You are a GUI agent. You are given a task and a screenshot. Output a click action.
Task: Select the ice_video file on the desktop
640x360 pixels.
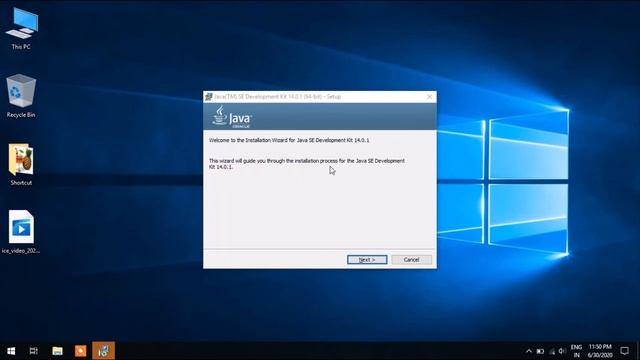tap(21, 232)
